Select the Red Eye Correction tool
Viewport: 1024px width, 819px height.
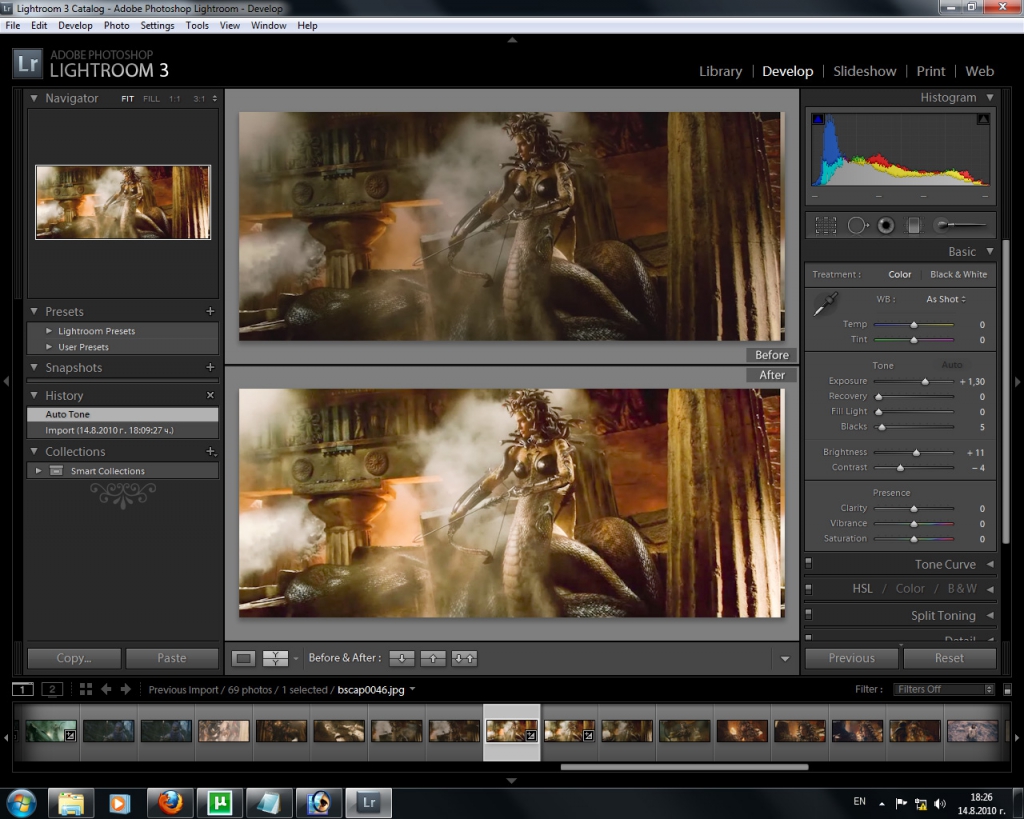click(x=885, y=225)
